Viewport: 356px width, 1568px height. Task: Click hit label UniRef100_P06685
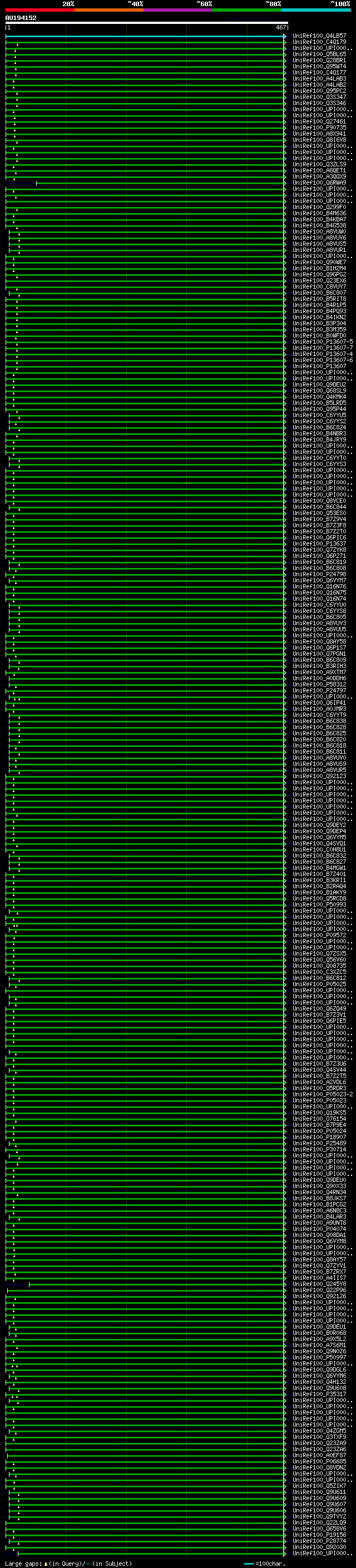[x=319, y=1461]
